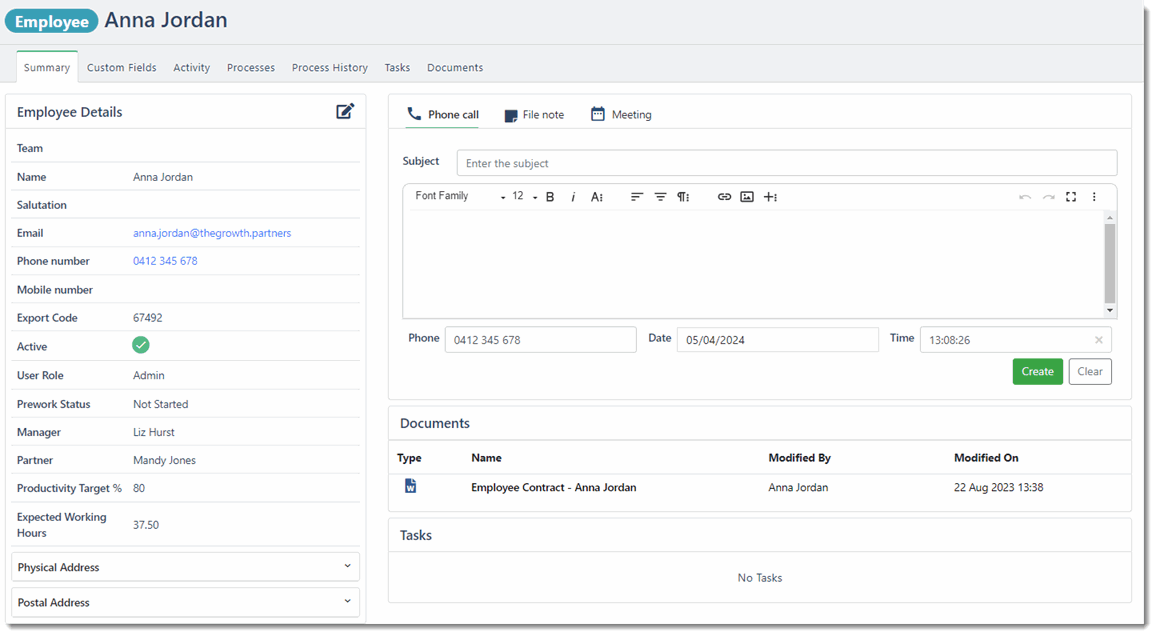The height and width of the screenshot is (636, 1156).
Task: Click the insert image icon in the editor
Action: point(747,196)
